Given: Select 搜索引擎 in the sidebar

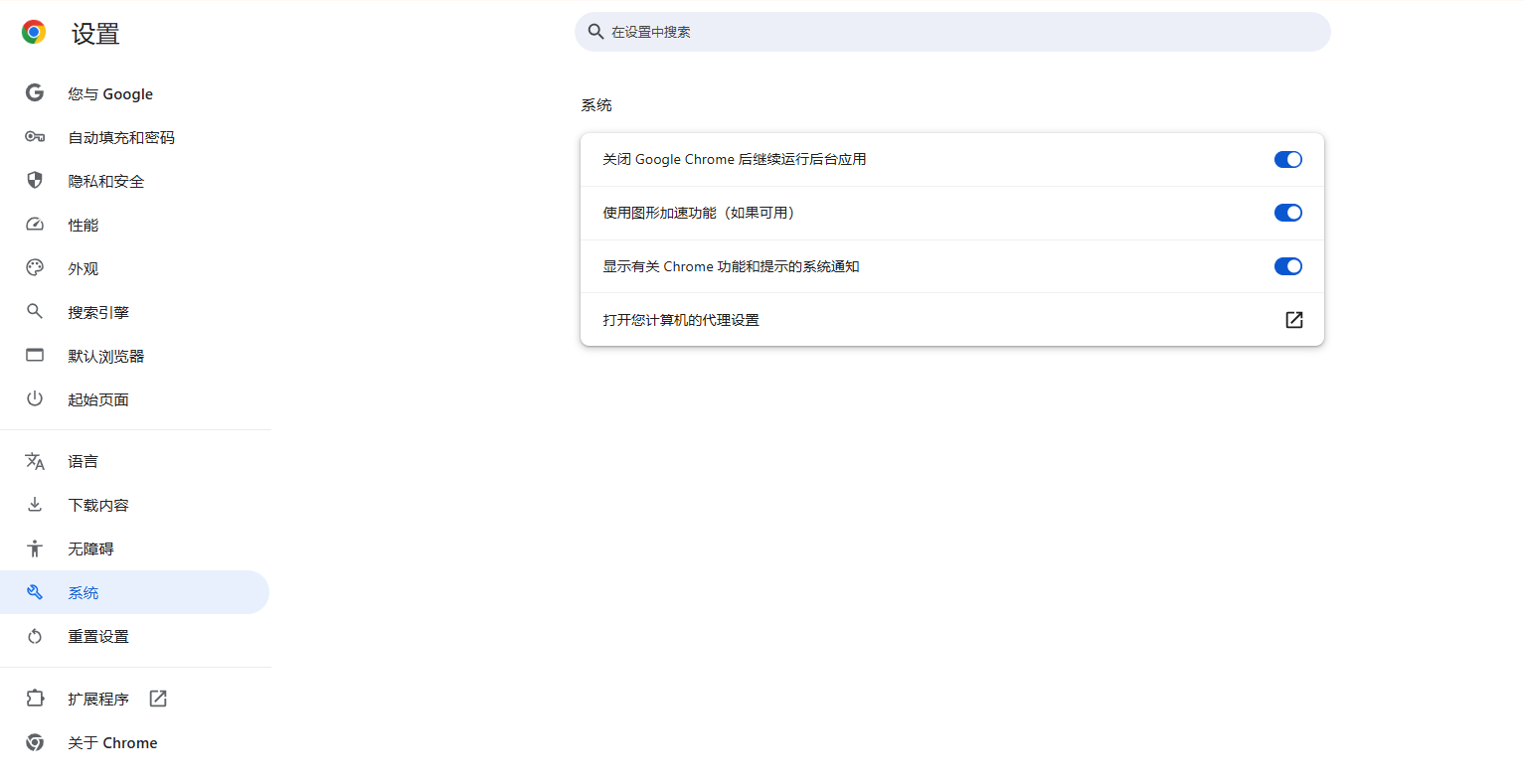Looking at the screenshot, I should pos(135,312).
